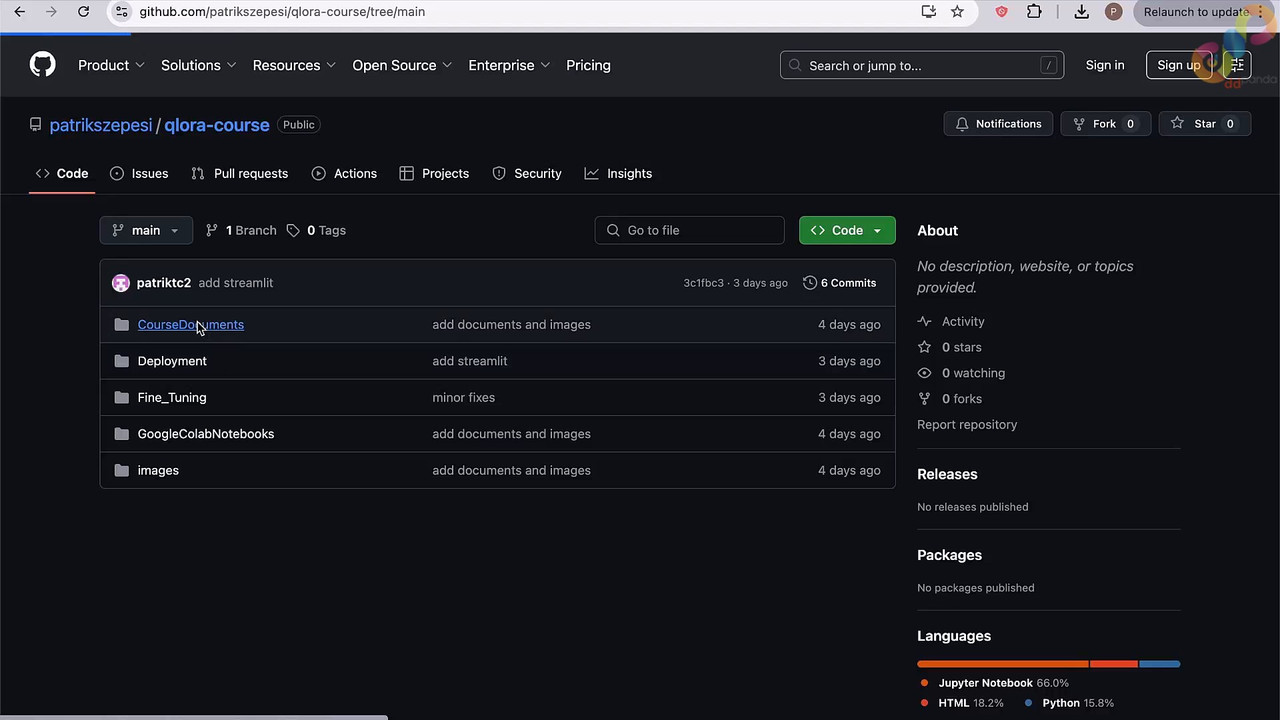This screenshot has width=1280, height=720.
Task: Click the Report repository link
Action: [x=967, y=424]
